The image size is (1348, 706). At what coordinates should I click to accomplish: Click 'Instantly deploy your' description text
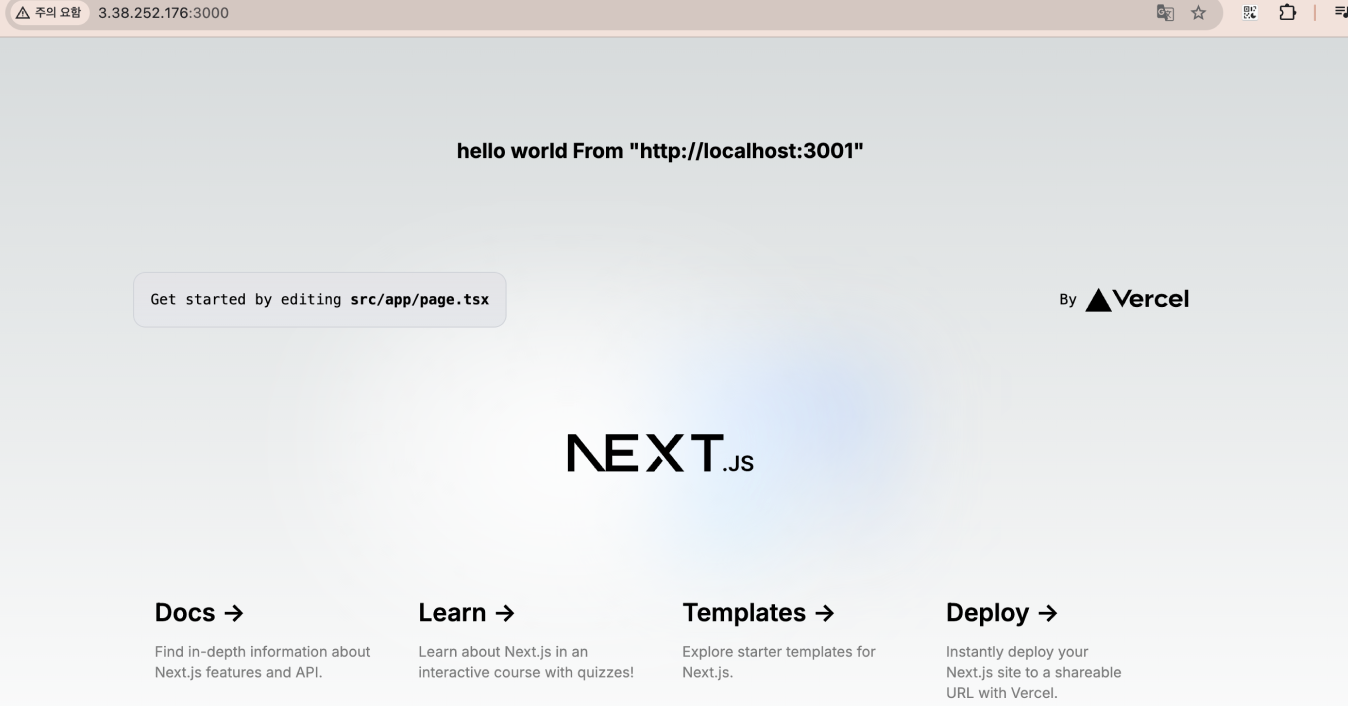click(1017, 652)
